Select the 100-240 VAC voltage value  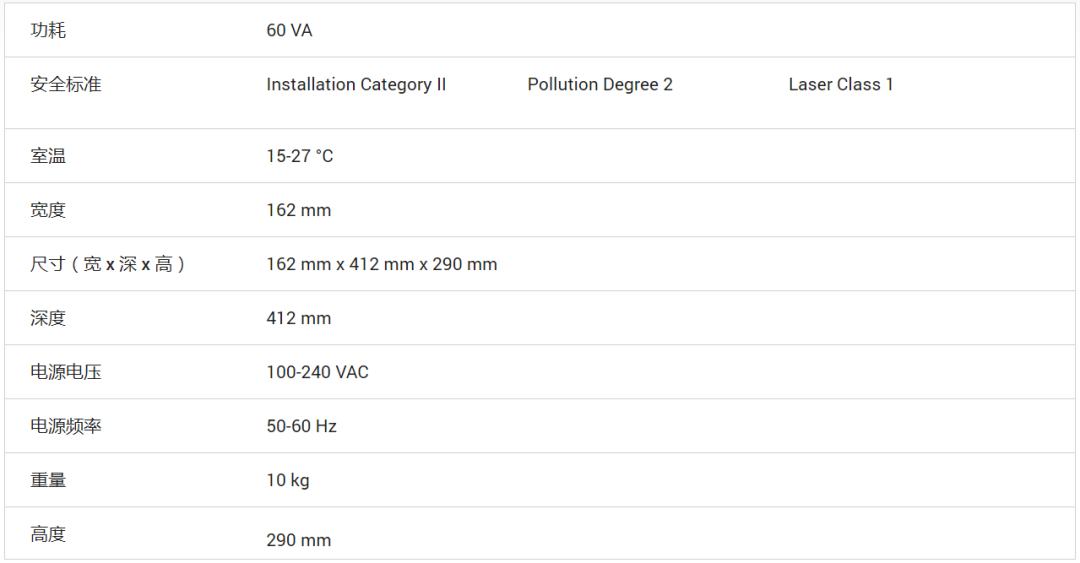(317, 373)
